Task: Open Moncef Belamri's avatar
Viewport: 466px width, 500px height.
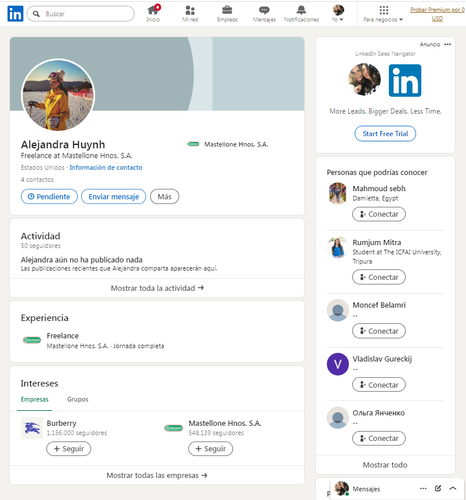Action: [338, 310]
